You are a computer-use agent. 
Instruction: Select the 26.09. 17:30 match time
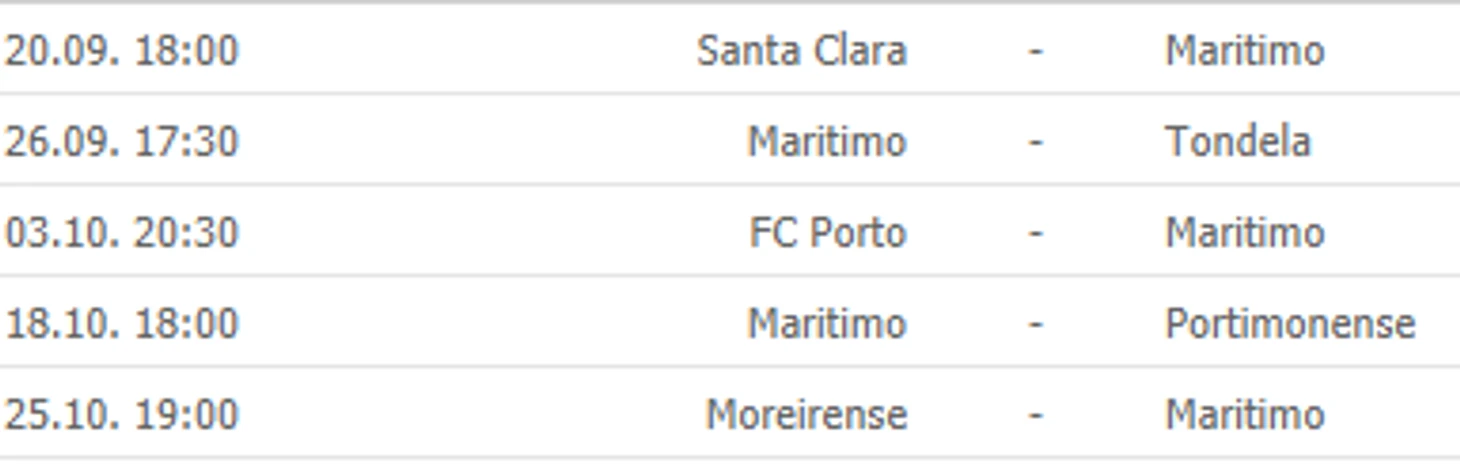coord(121,141)
